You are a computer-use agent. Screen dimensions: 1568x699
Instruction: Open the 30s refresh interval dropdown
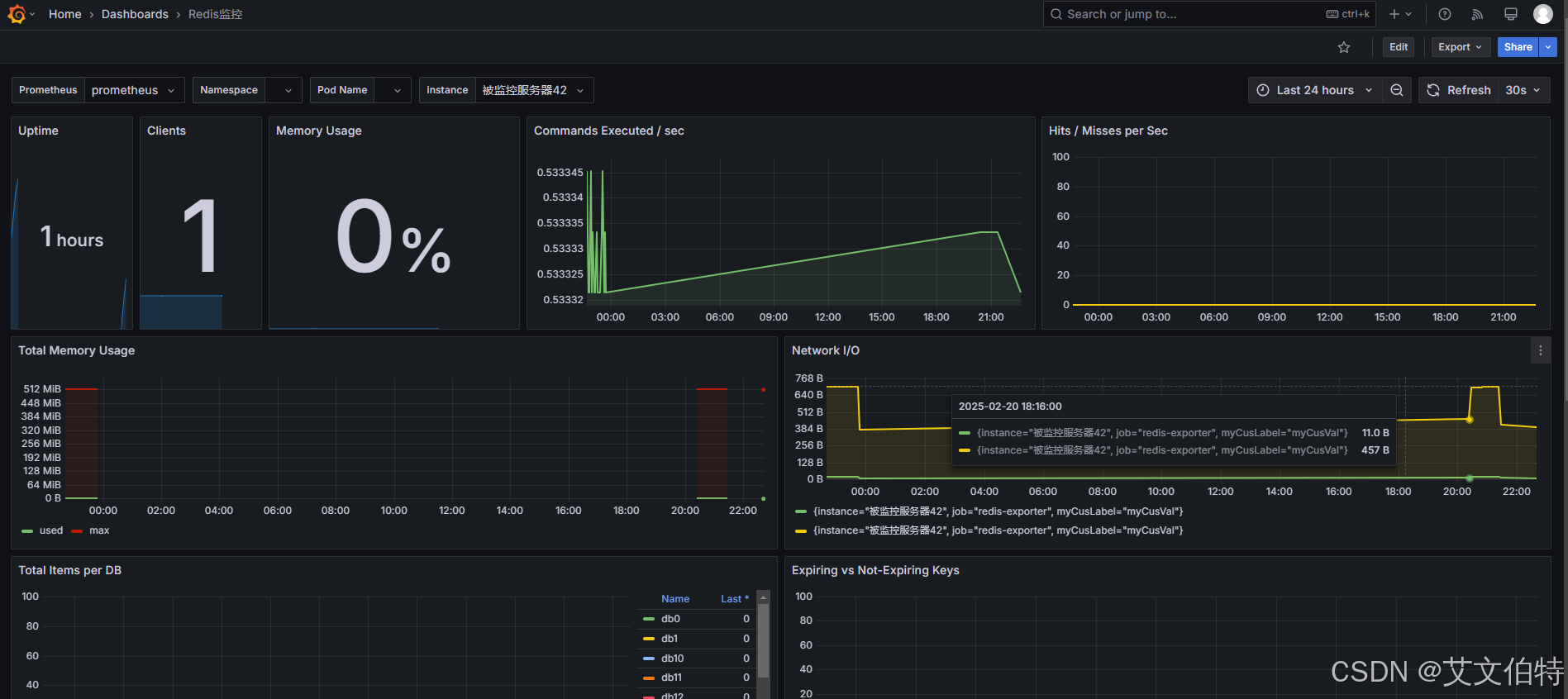1523,90
